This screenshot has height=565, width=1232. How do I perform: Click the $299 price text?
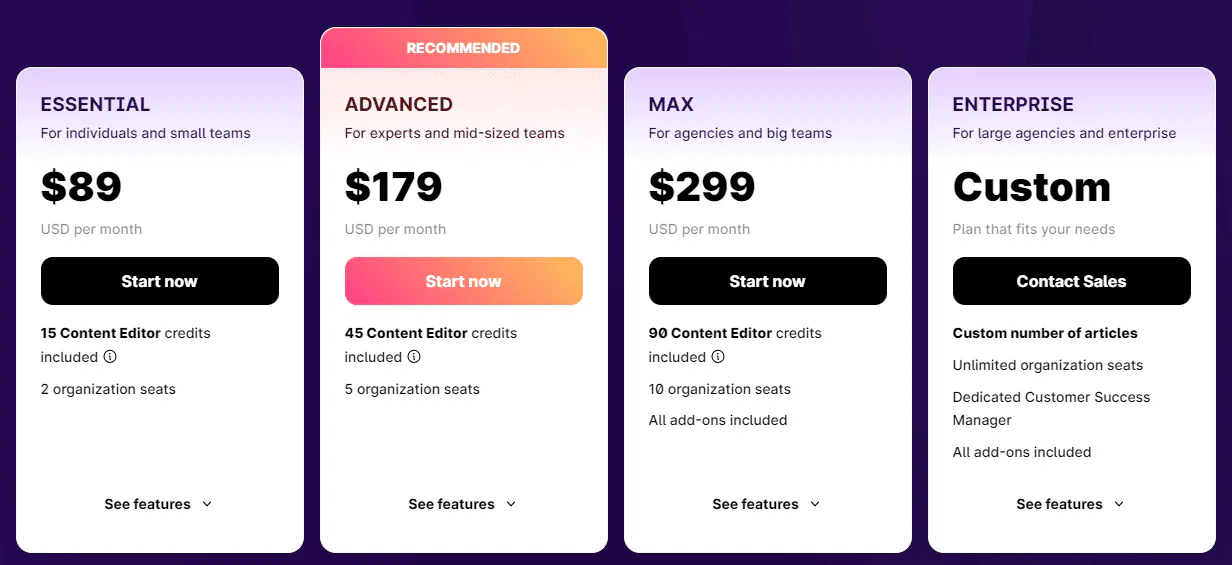[702, 187]
